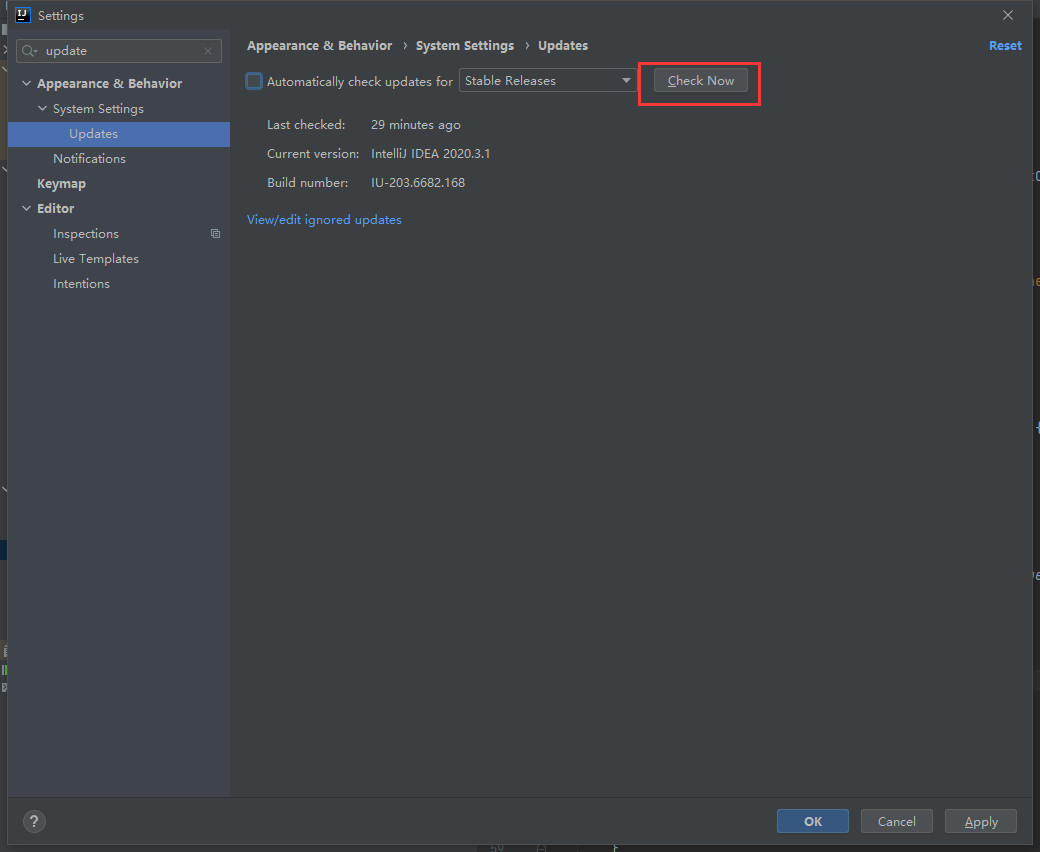Click the search magnifier icon in settings
1040x852 pixels.
point(29,51)
